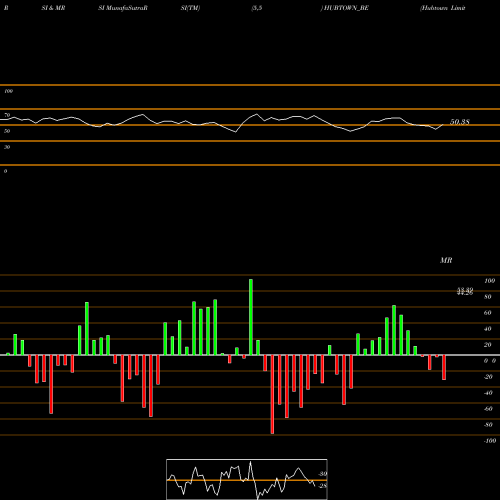Click the -20 label on MR axis

click(488, 377)
